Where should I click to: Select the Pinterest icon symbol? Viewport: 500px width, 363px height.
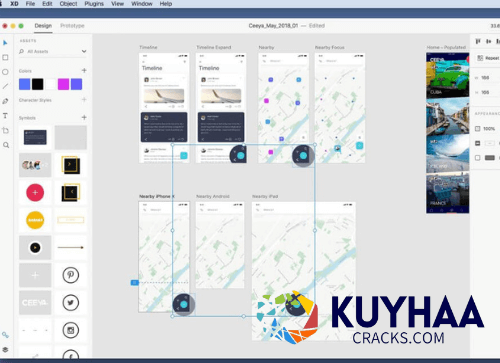point(71,275)
